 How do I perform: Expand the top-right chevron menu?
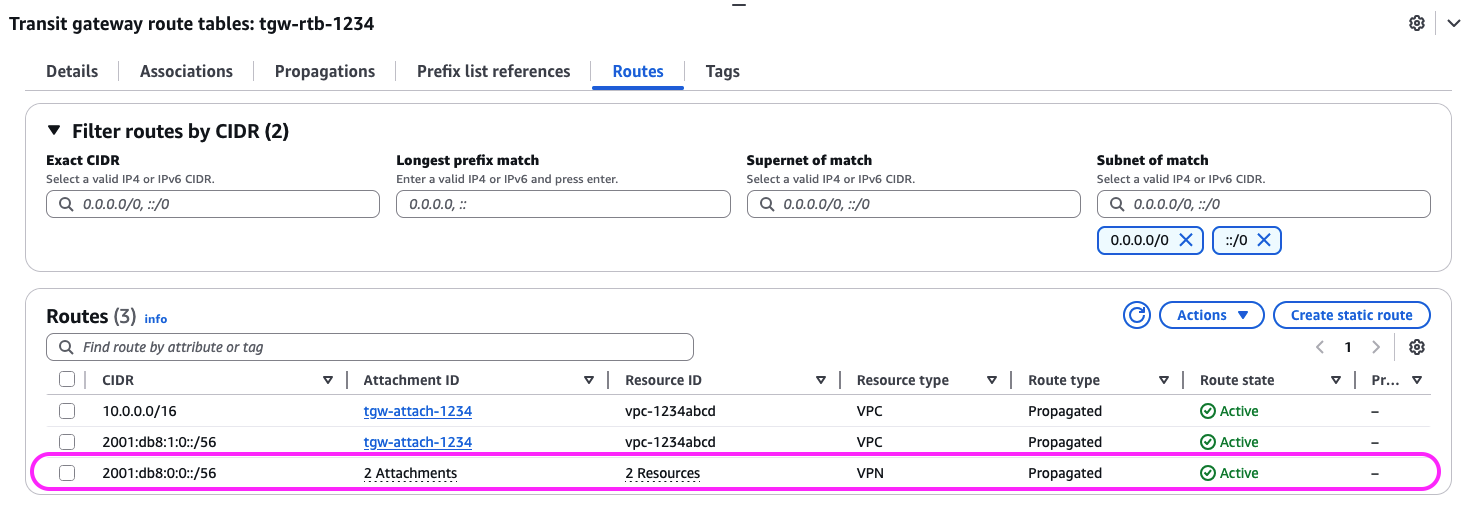[x=1453, y=23]
